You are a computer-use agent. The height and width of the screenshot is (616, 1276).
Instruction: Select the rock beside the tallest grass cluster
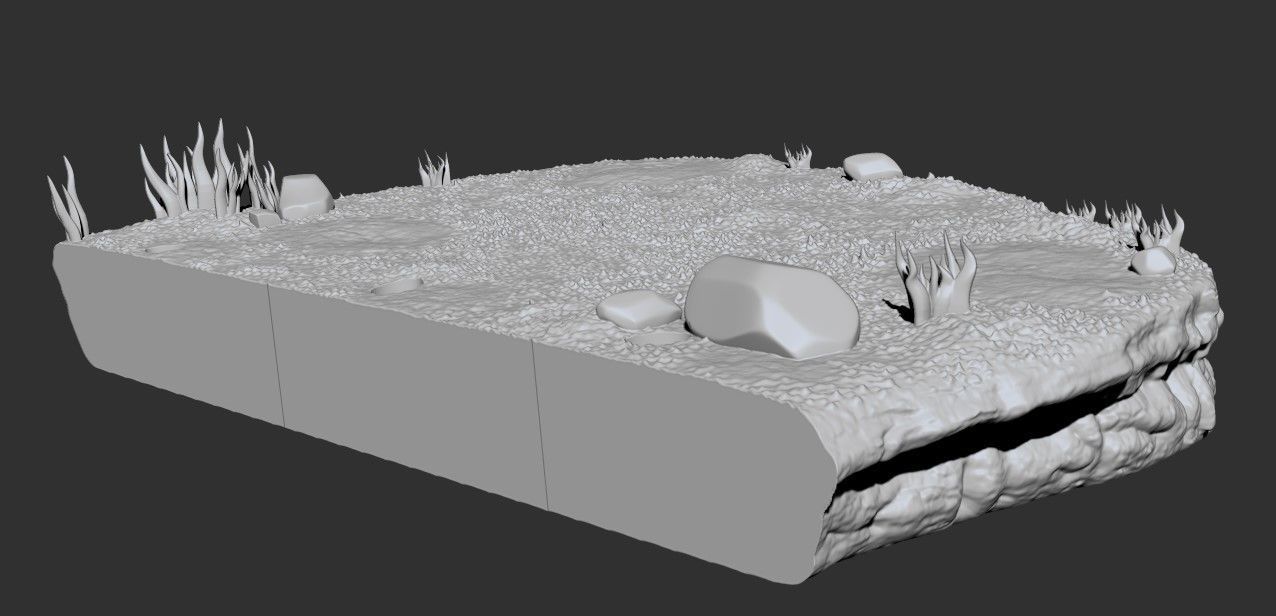pyautogui.click(x=305, y=196)
